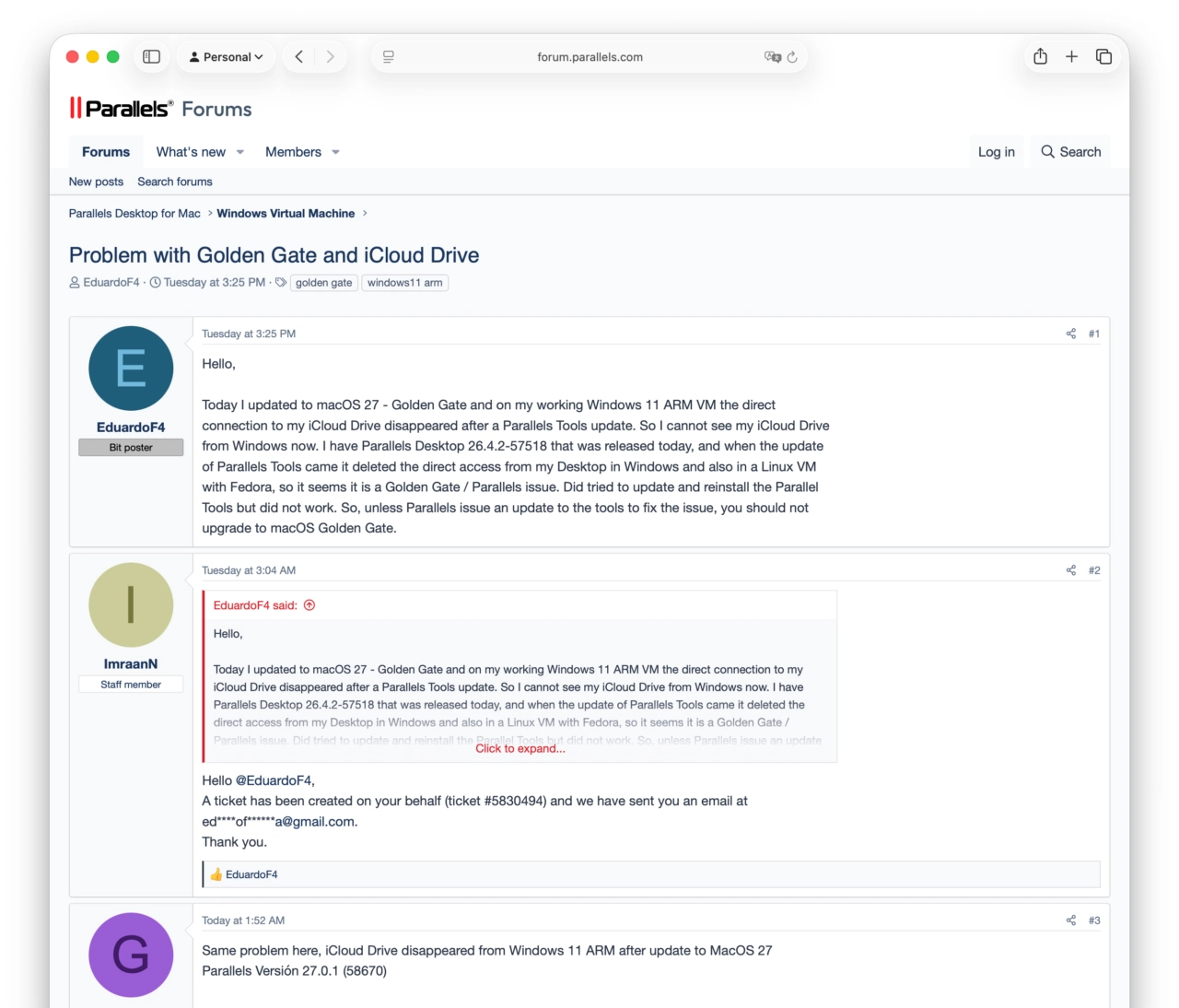Open the 'golden gate' tag
This screenshot has height=1008, width=1179.
click(x=324, y=283)
